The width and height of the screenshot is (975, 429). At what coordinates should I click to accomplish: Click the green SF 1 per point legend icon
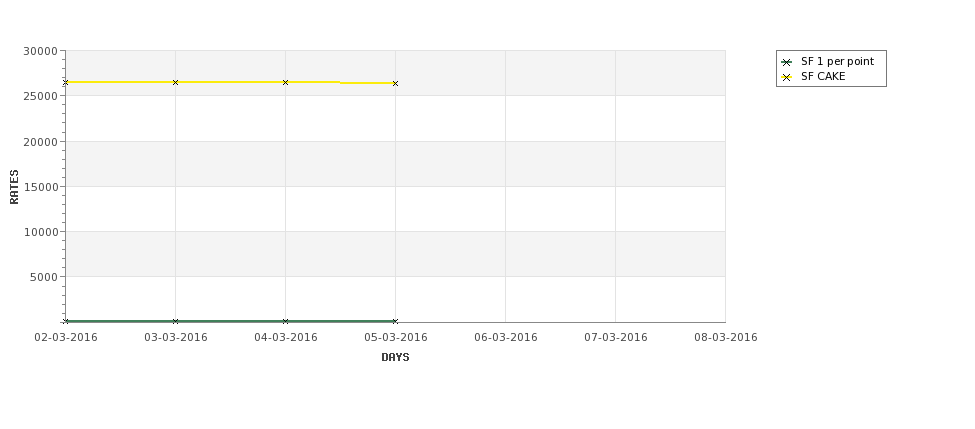787,62
